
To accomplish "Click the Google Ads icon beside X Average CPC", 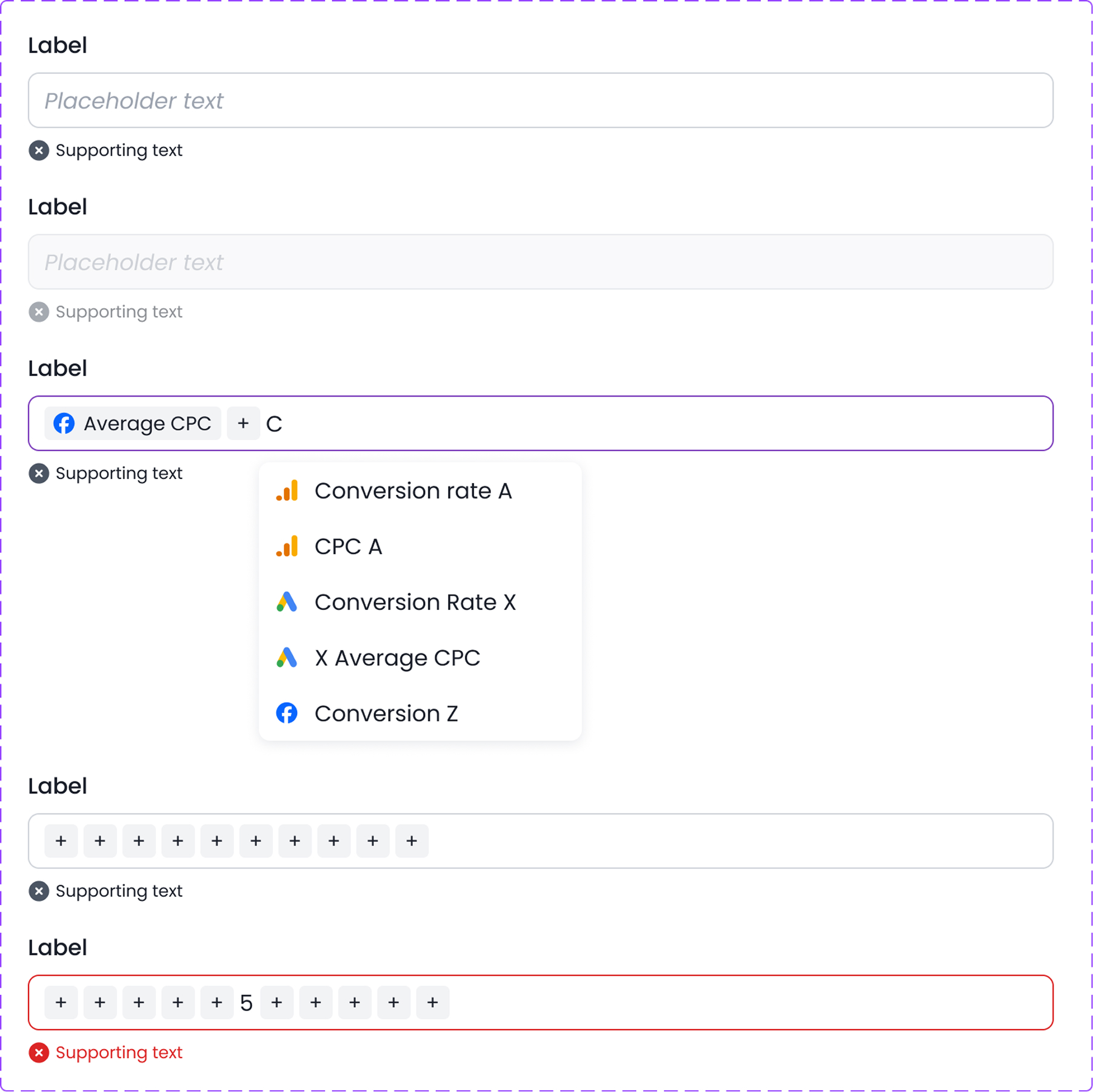I will pyautogui.click(x=287, y=658).
